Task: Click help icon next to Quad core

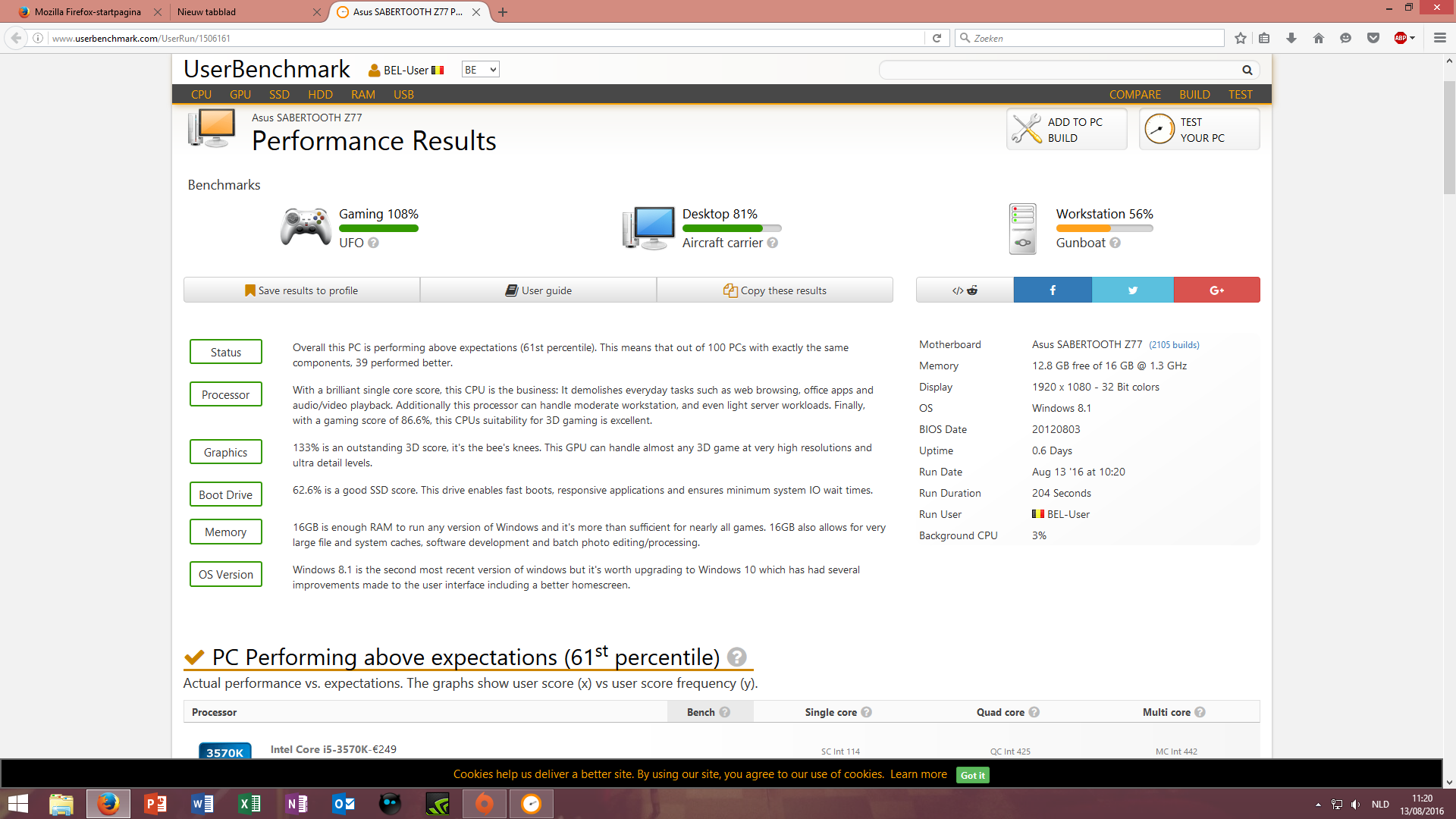Action: [1034, 712]
